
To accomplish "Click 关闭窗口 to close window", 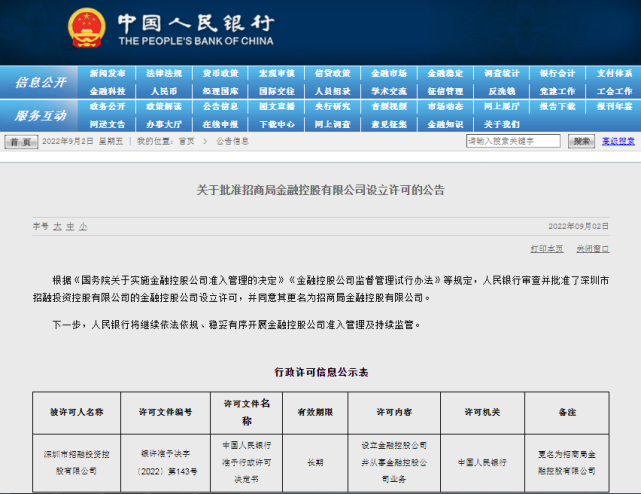I will pyautogui.click(x=592, y=247).
